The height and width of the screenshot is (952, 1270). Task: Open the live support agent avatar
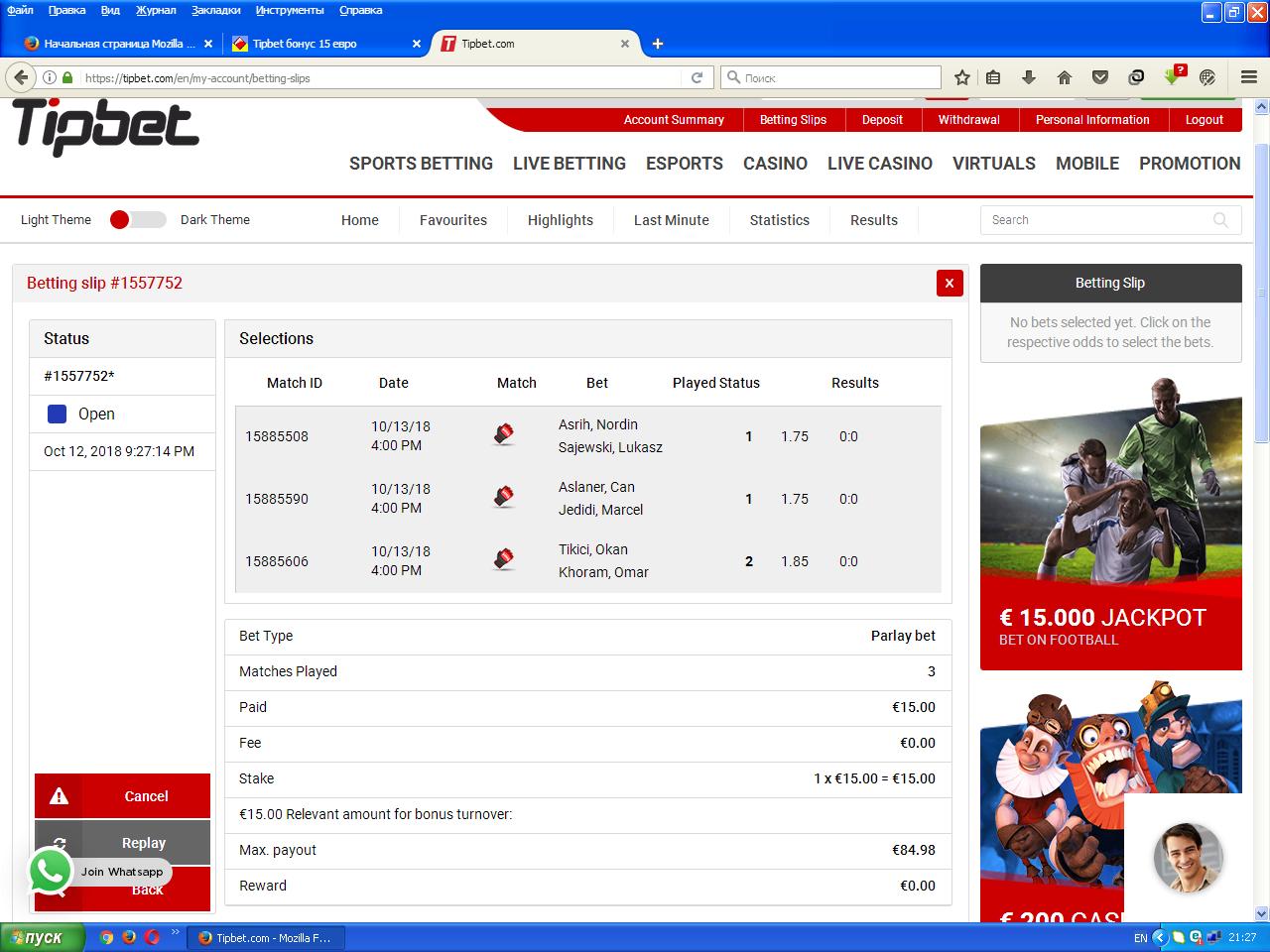[1188, 858]
